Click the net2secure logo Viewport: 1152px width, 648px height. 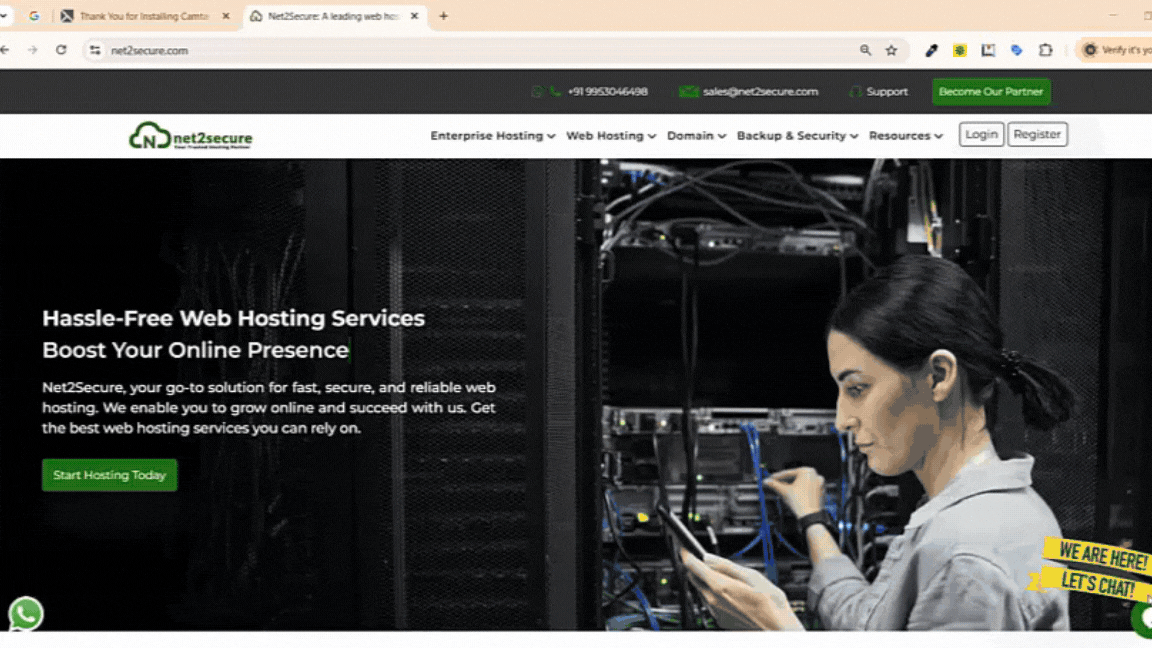(191, 136)
